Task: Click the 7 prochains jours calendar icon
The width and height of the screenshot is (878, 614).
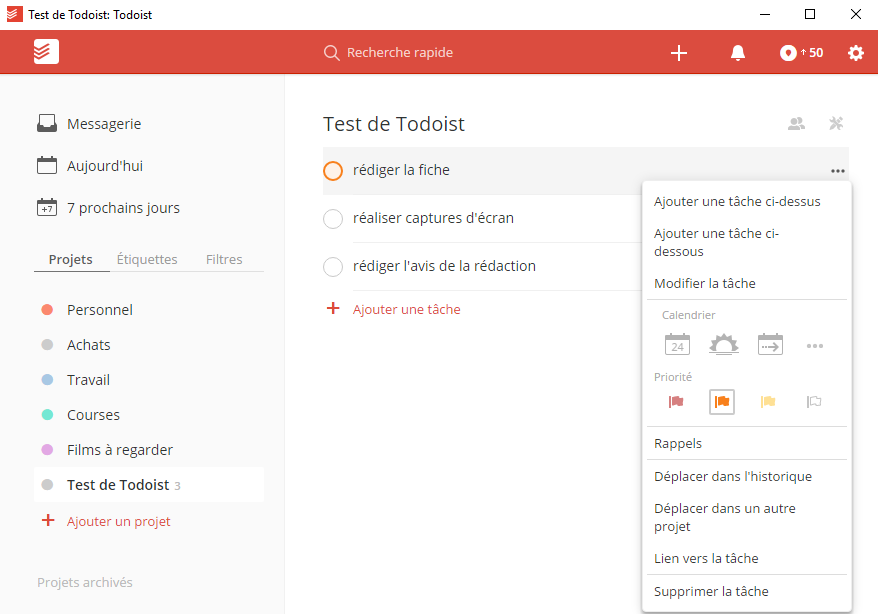Action: point(47,207)
